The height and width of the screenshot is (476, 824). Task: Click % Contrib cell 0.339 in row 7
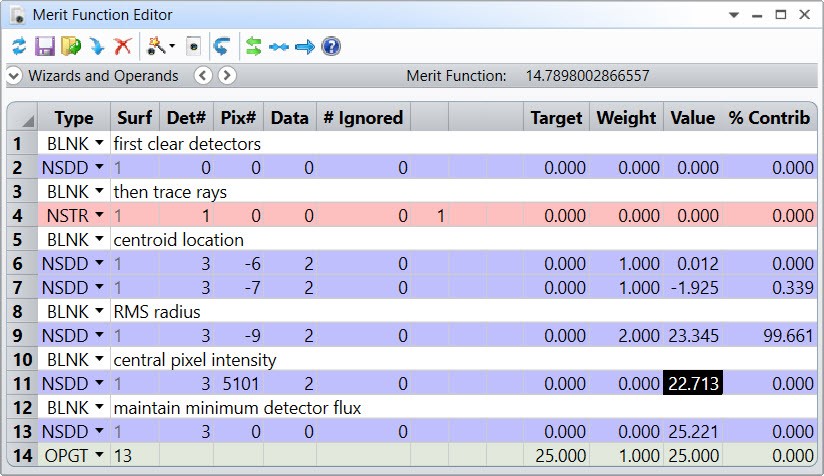click(x=769, y=287)
